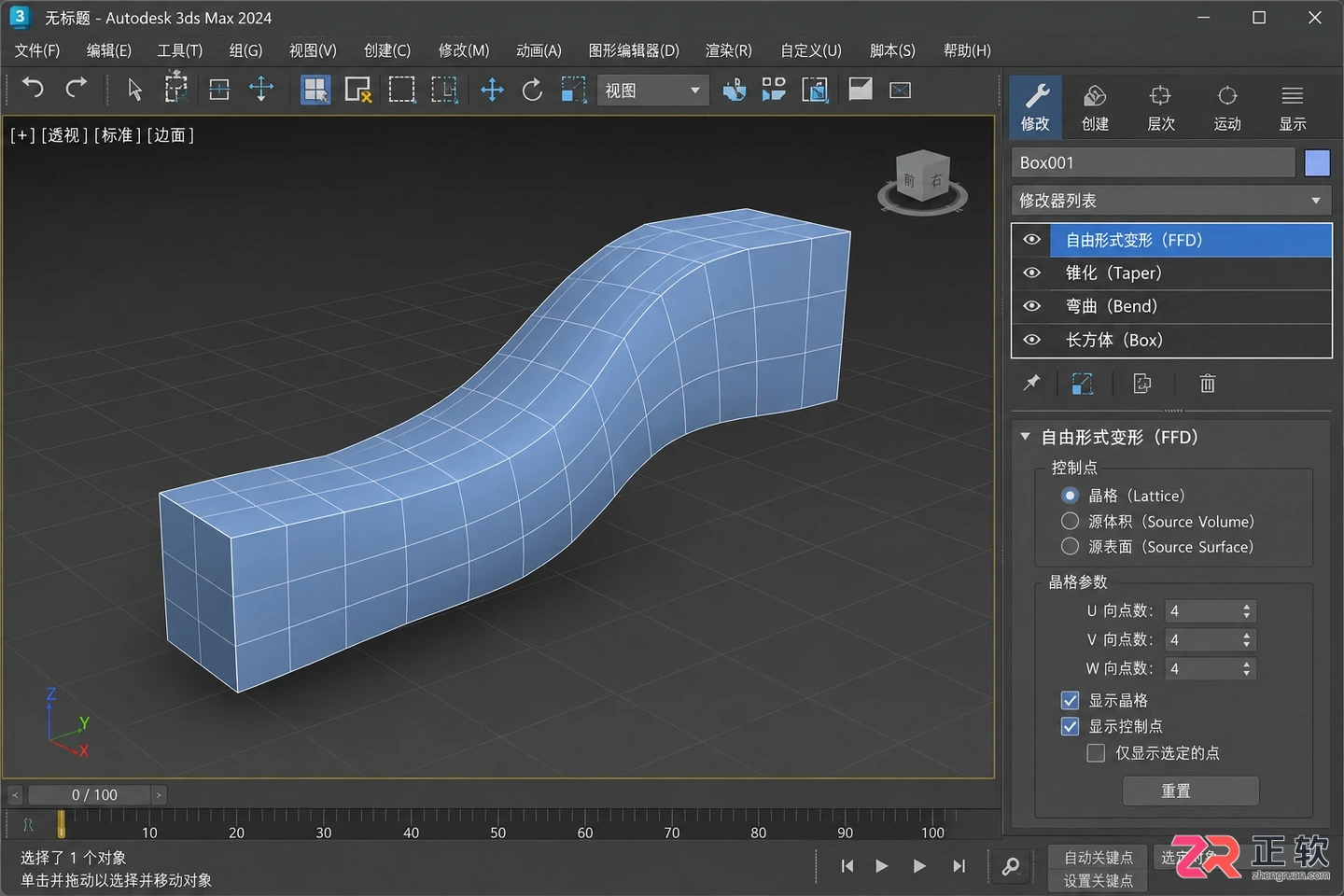
Task: Click the mirror toolbar icon
Action: coord(815,90)
